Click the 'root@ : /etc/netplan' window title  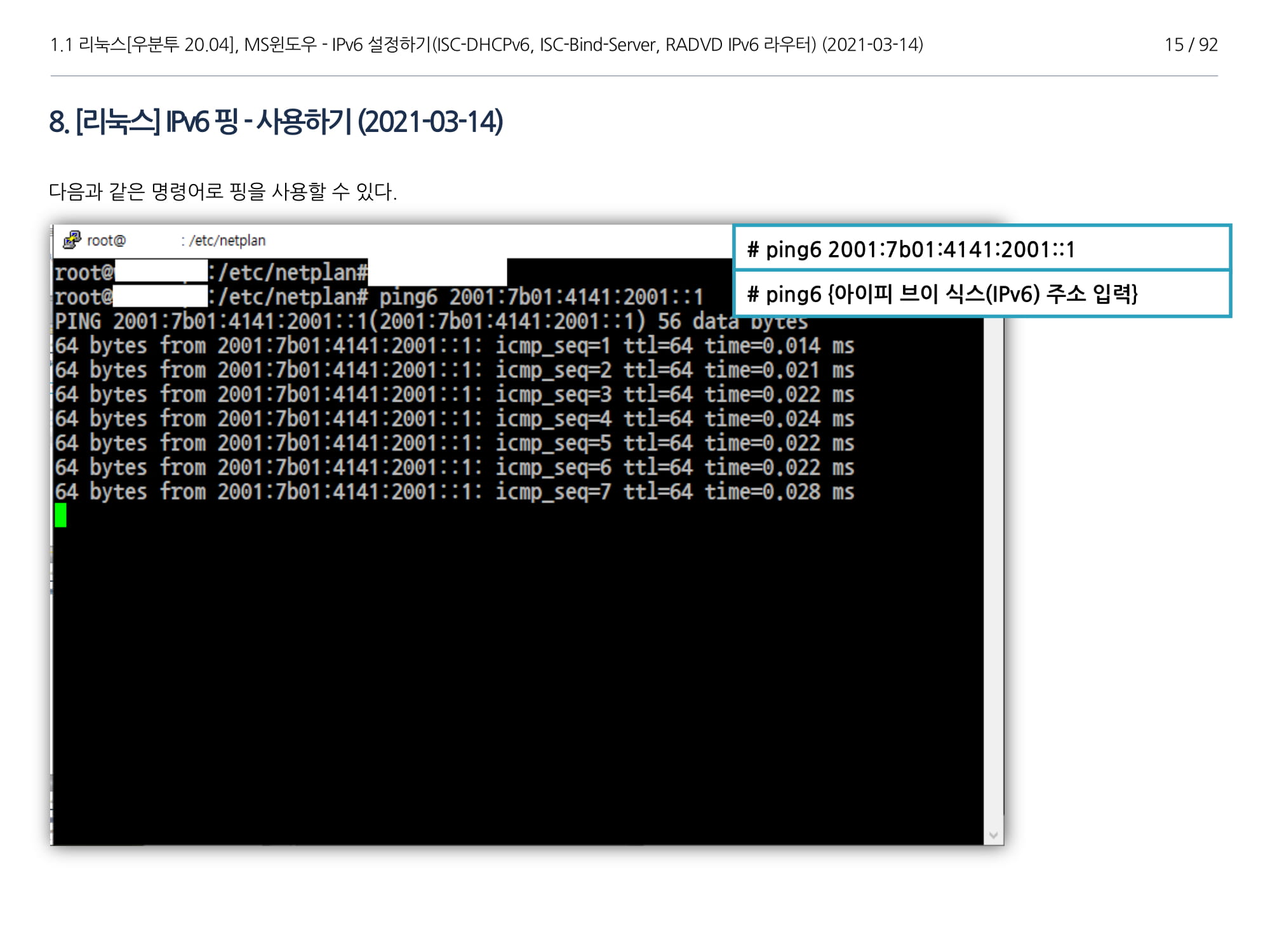tap(176, 241)
